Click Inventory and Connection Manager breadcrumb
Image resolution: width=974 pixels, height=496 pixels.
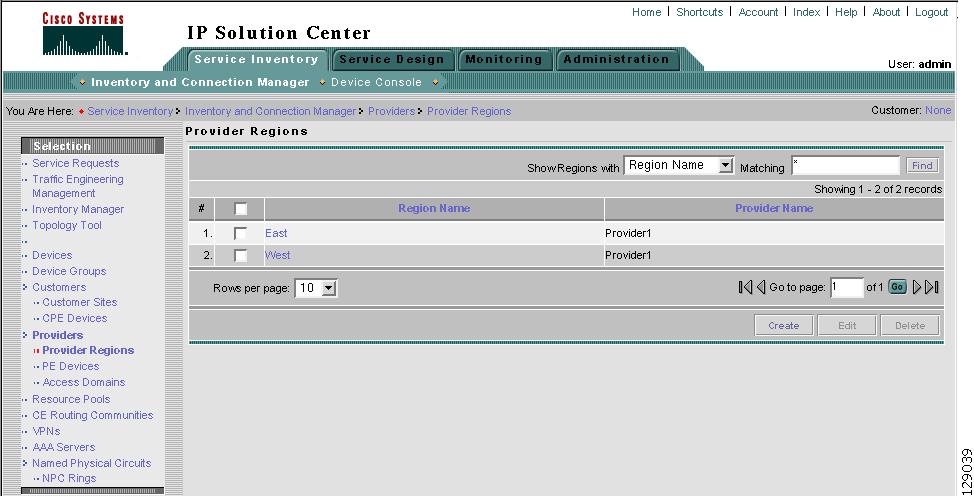click(271, 111)
